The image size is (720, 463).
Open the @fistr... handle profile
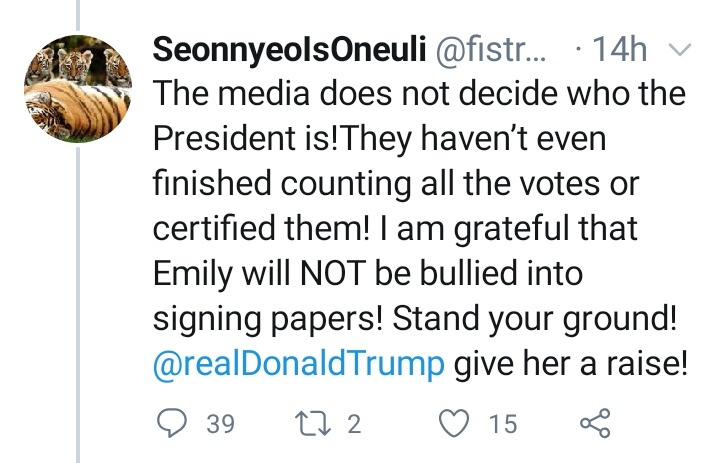490,49
